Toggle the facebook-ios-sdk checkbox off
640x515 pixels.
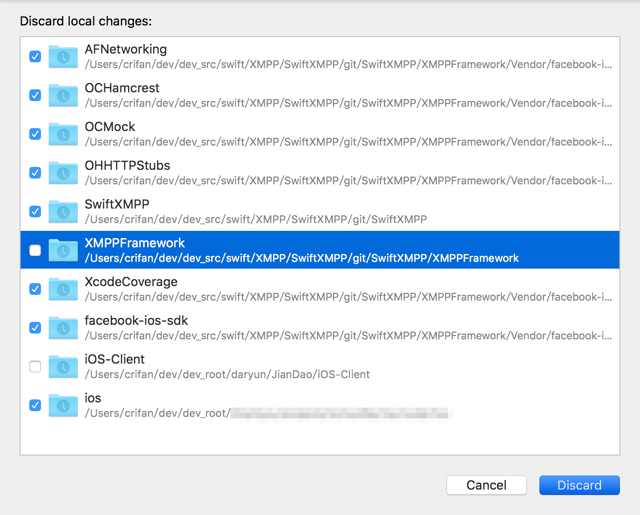click(x=35, y=328)
